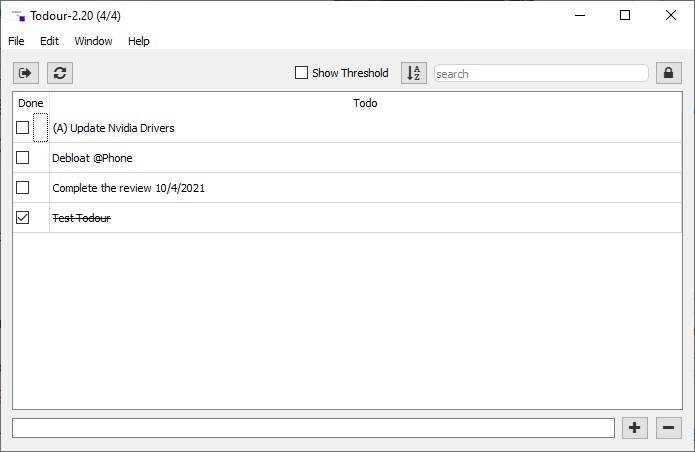Click the archive/export arrow icon
Viewport: 695px width, 452px height.
point(25,73)
